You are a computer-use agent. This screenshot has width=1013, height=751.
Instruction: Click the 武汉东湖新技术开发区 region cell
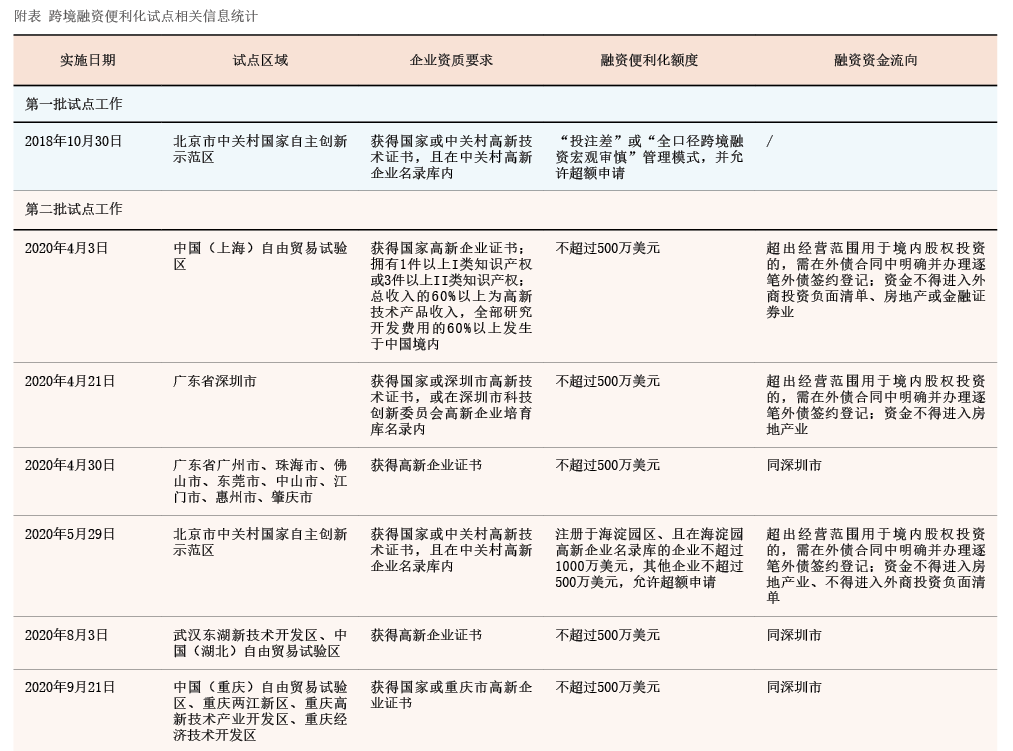(260, 643)
